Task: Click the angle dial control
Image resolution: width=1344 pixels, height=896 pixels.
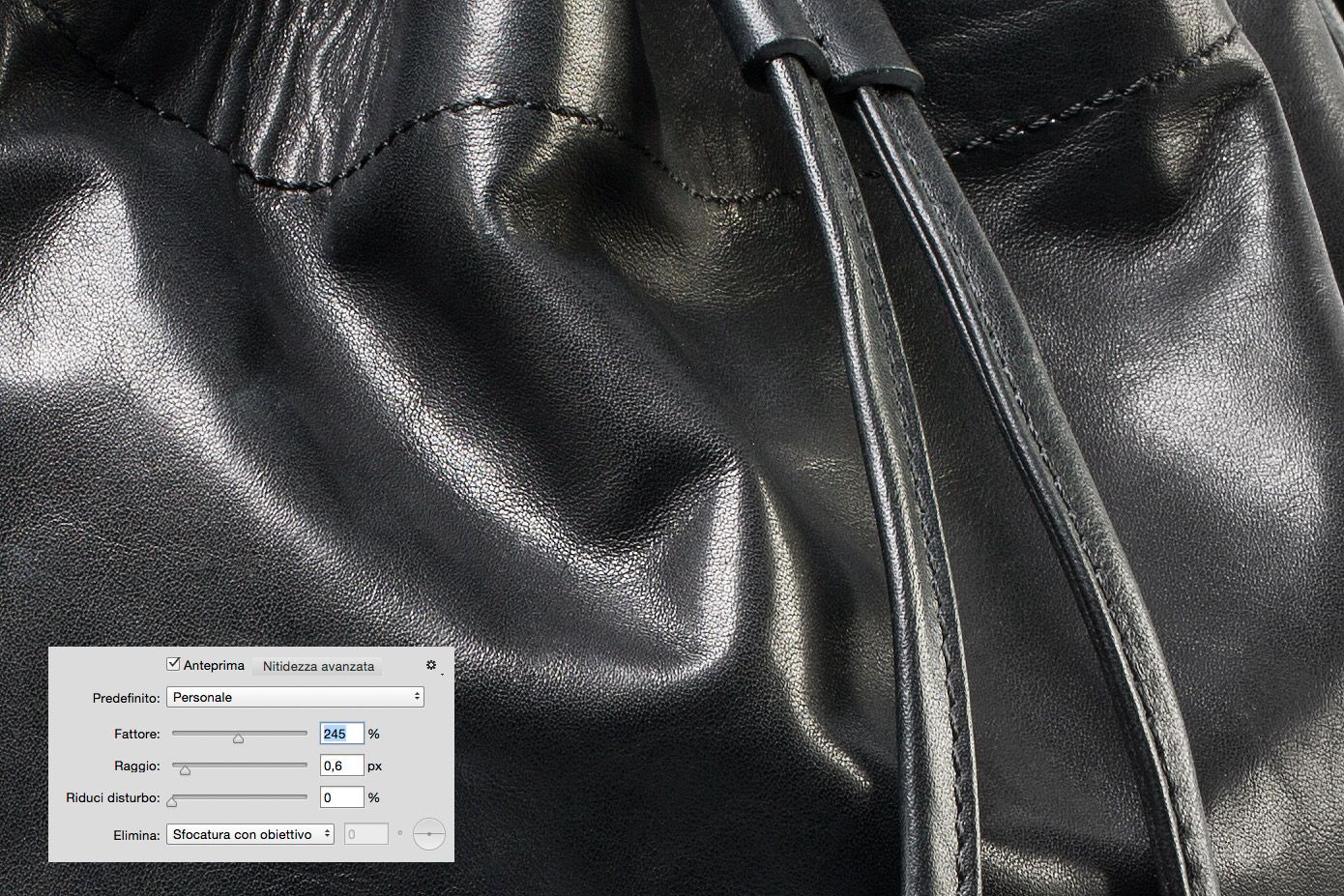Action: point(429,834)
